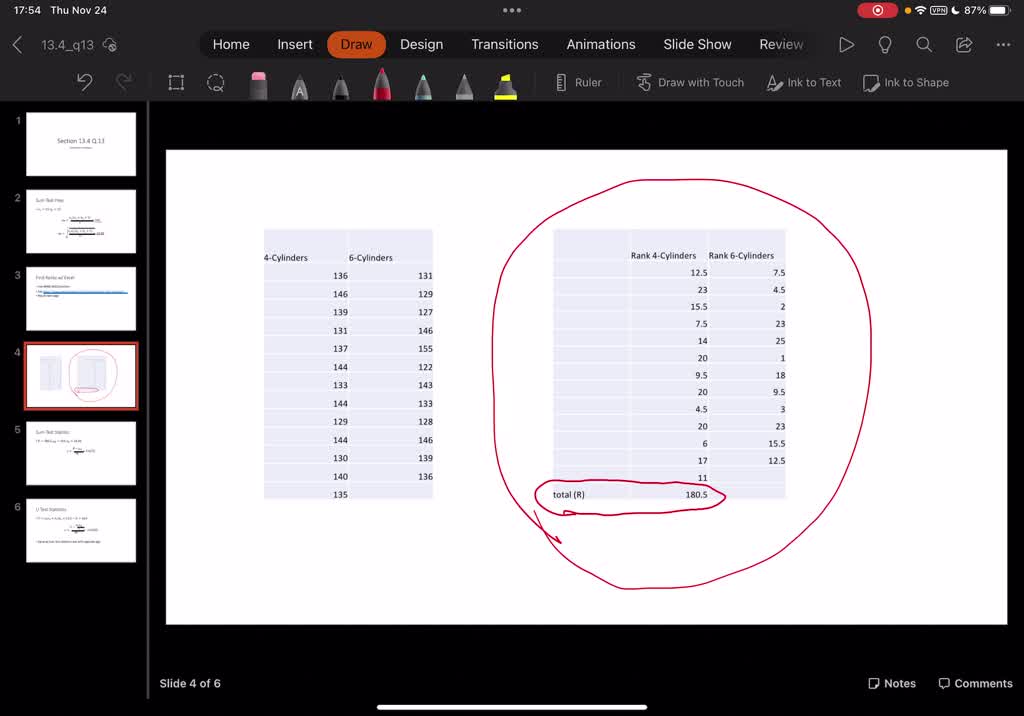Redo the last action
Image resolution: width=1024 pixels, height=716 pixels.
coord(123,82)
